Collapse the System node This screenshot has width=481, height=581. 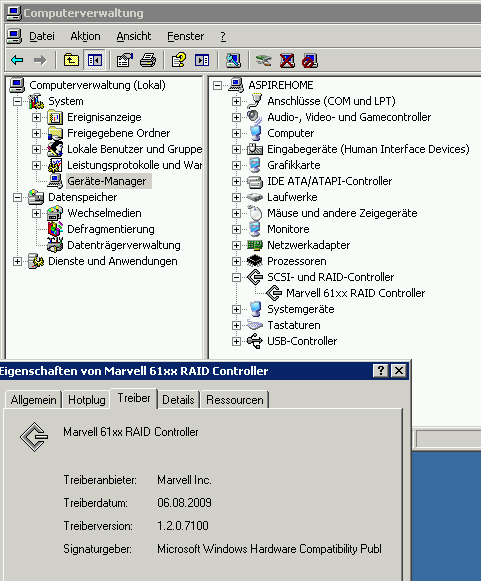[17, 101]
